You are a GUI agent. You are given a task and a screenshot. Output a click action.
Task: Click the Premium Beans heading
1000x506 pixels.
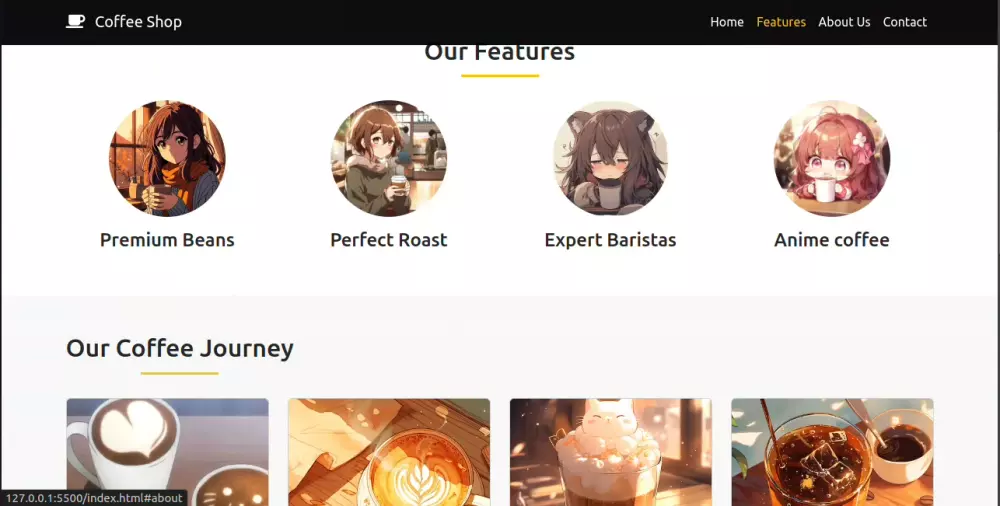pos(167,240)
